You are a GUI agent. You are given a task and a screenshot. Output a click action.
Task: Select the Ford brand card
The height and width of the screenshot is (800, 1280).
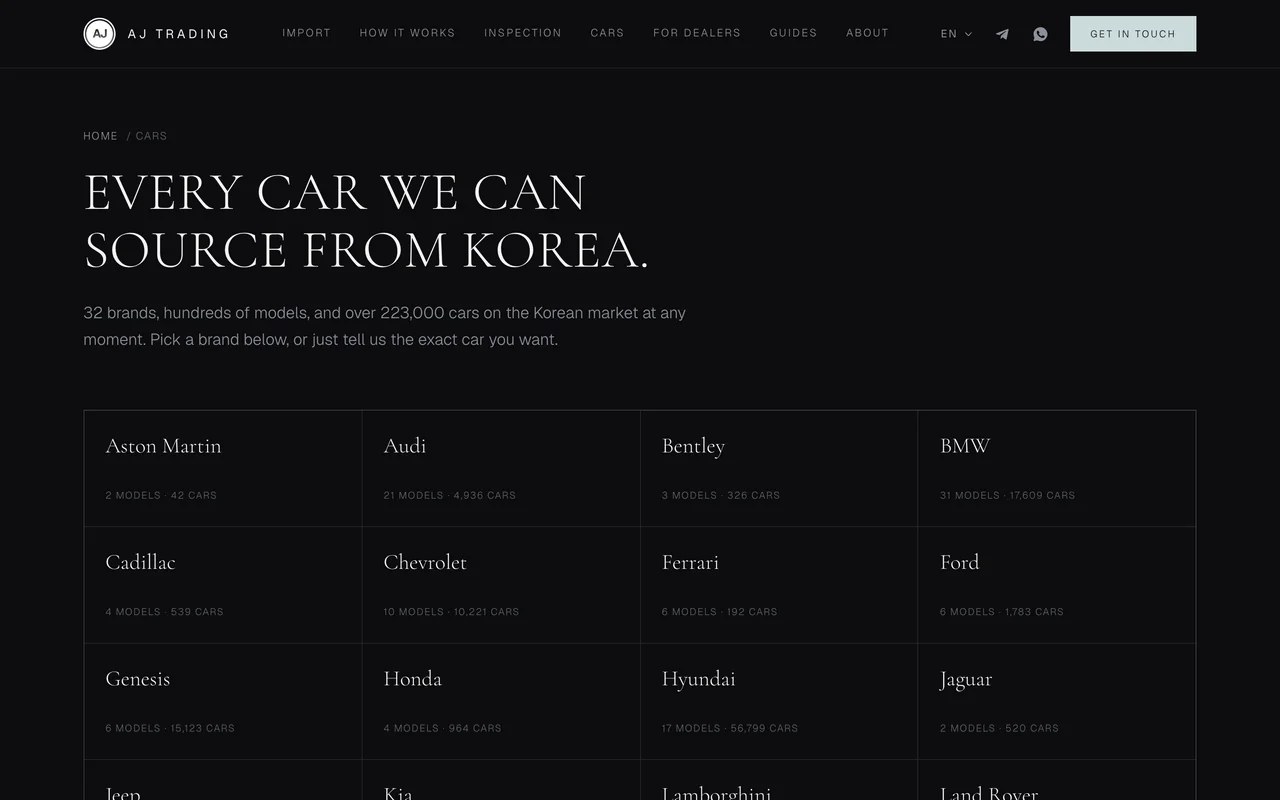click(1057, 585)
